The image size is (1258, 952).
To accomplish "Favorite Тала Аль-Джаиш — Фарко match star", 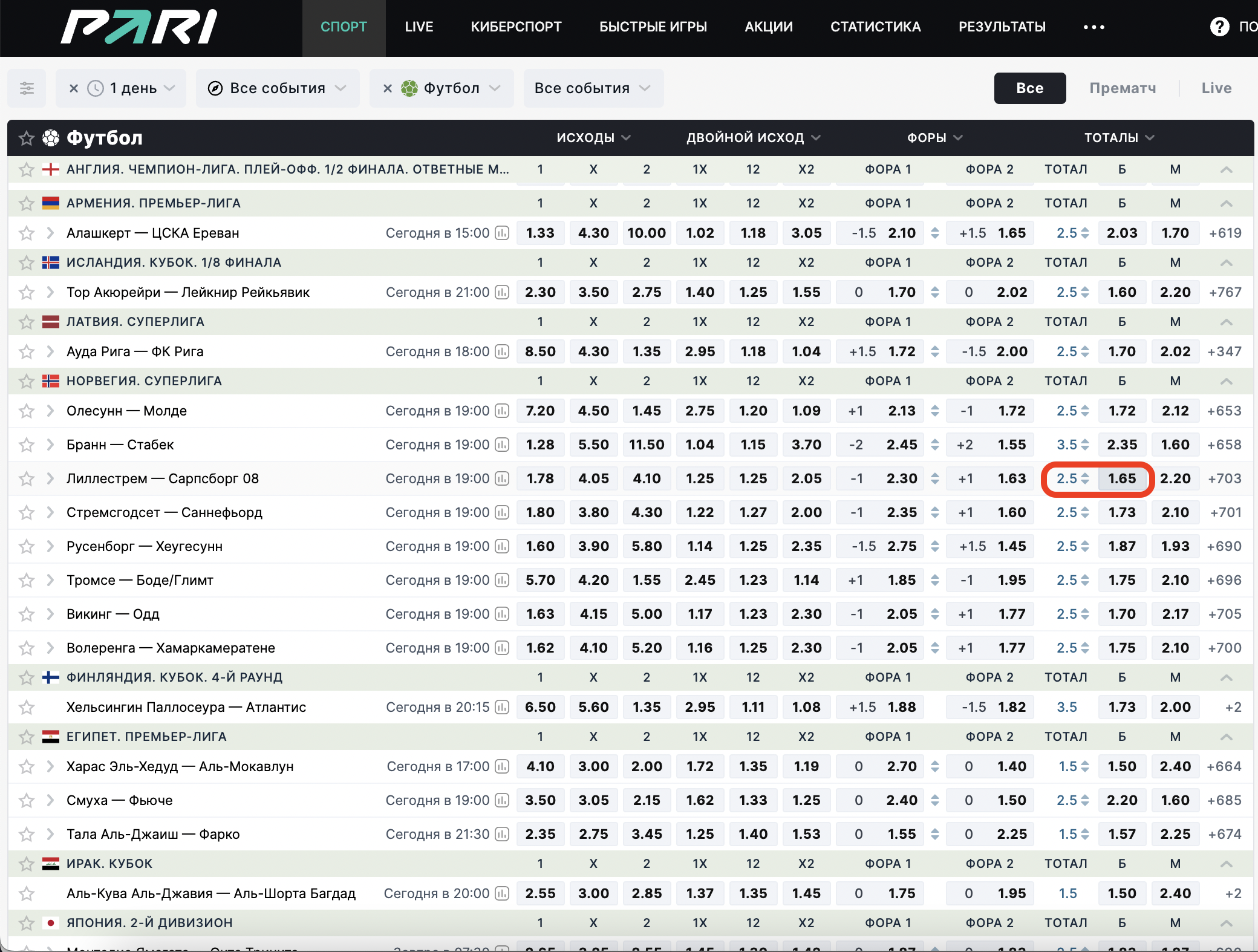I will (x=26, y=834).
